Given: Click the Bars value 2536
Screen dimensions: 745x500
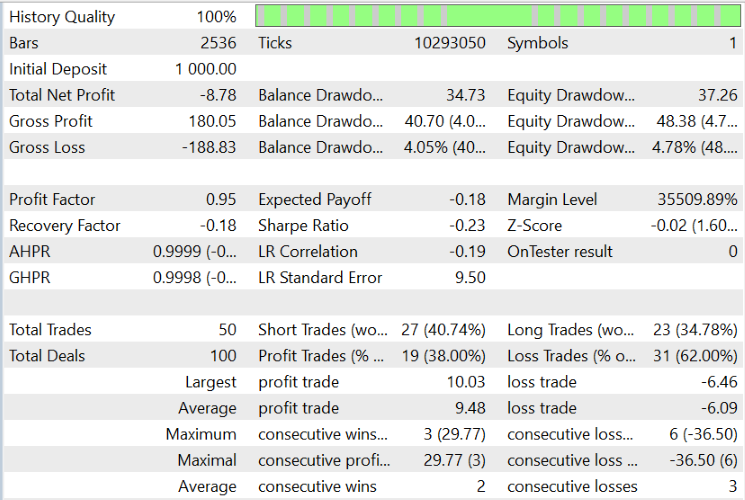Looking at the screenshot, I should (218, 43).
